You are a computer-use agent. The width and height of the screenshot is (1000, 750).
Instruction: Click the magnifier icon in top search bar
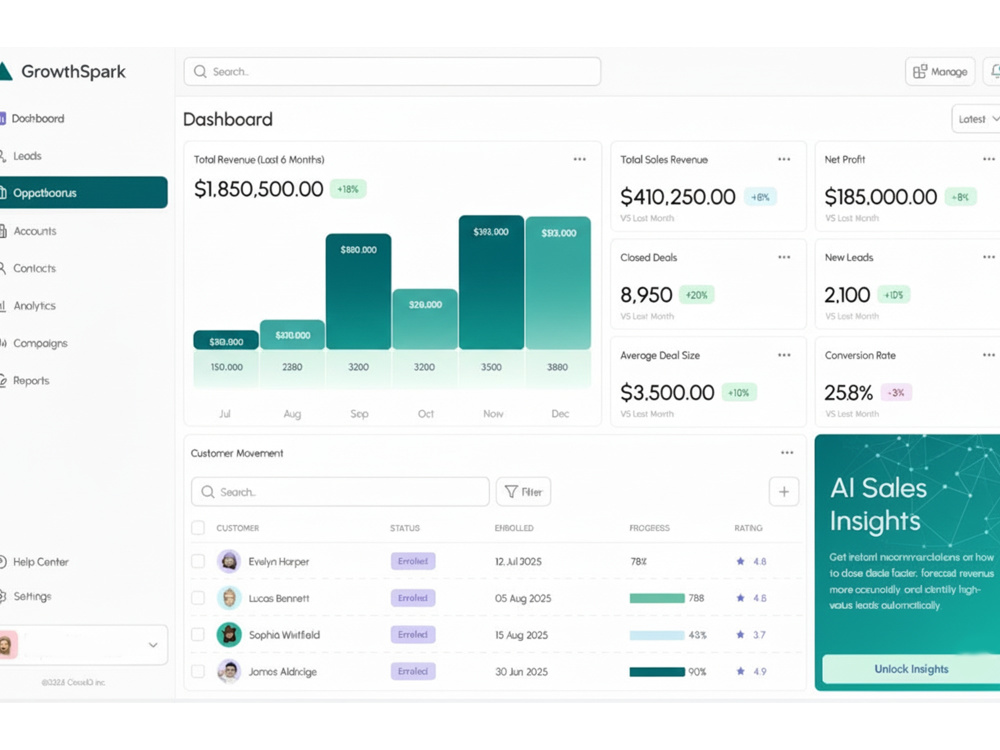(200, 71)
